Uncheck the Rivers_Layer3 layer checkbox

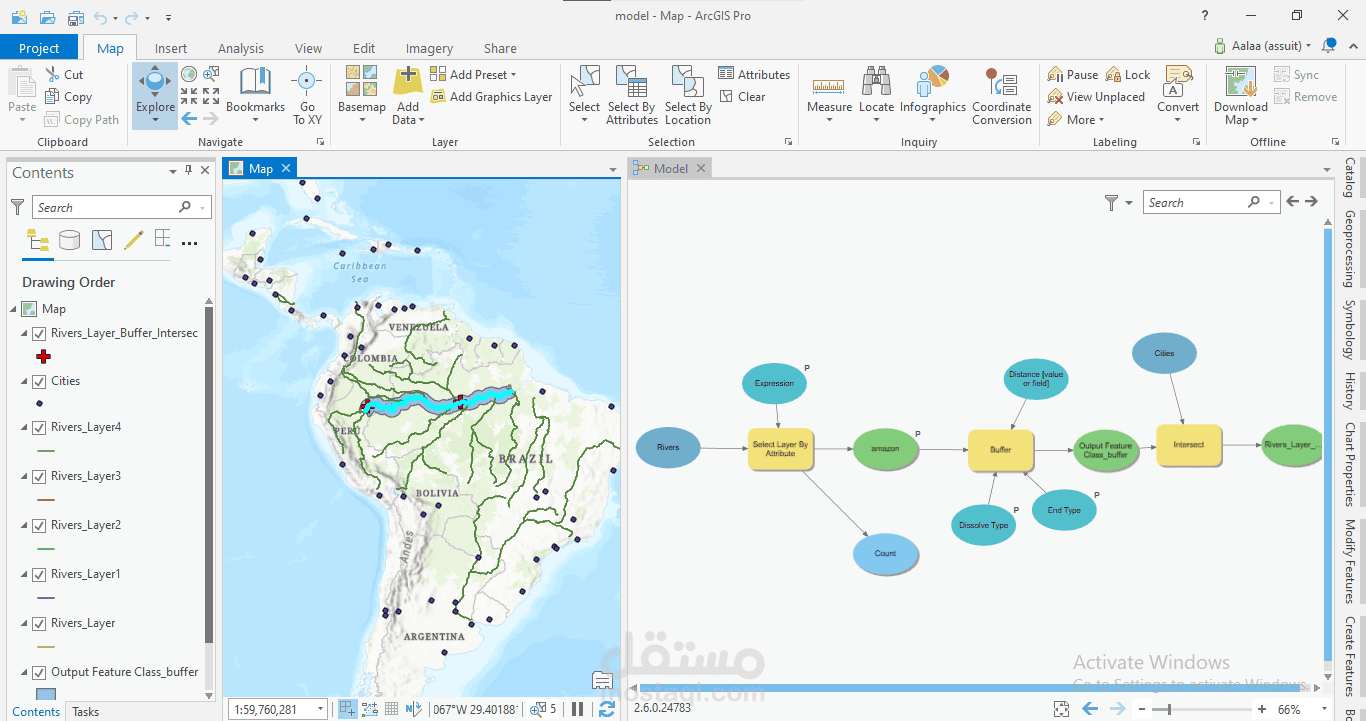[x=39, y=477]
